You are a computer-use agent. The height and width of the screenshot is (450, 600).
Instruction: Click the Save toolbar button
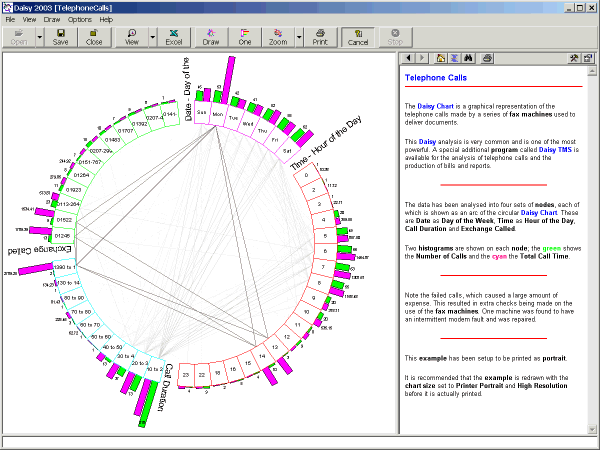point(60,37)
